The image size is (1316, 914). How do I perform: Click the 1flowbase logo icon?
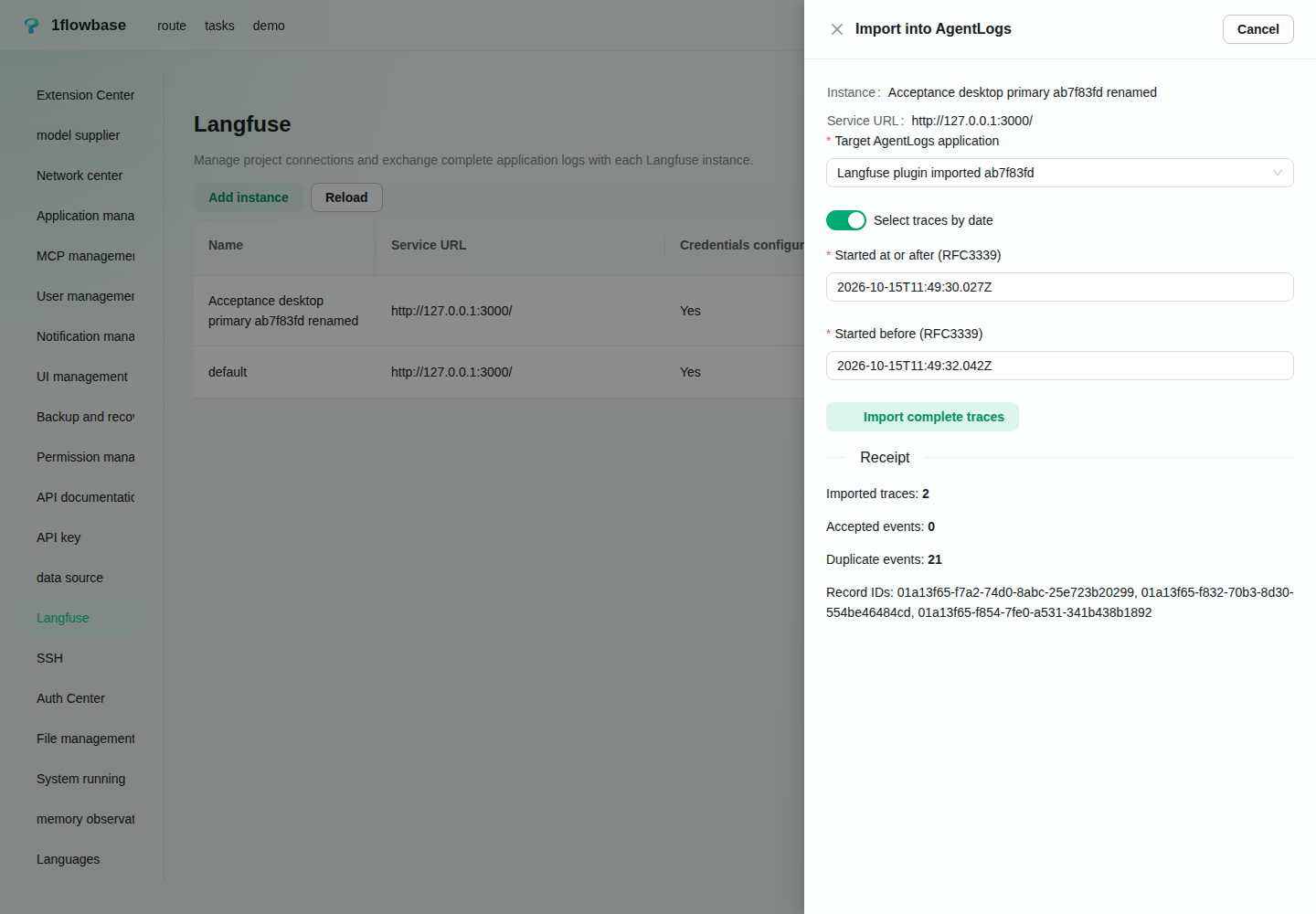32,26
